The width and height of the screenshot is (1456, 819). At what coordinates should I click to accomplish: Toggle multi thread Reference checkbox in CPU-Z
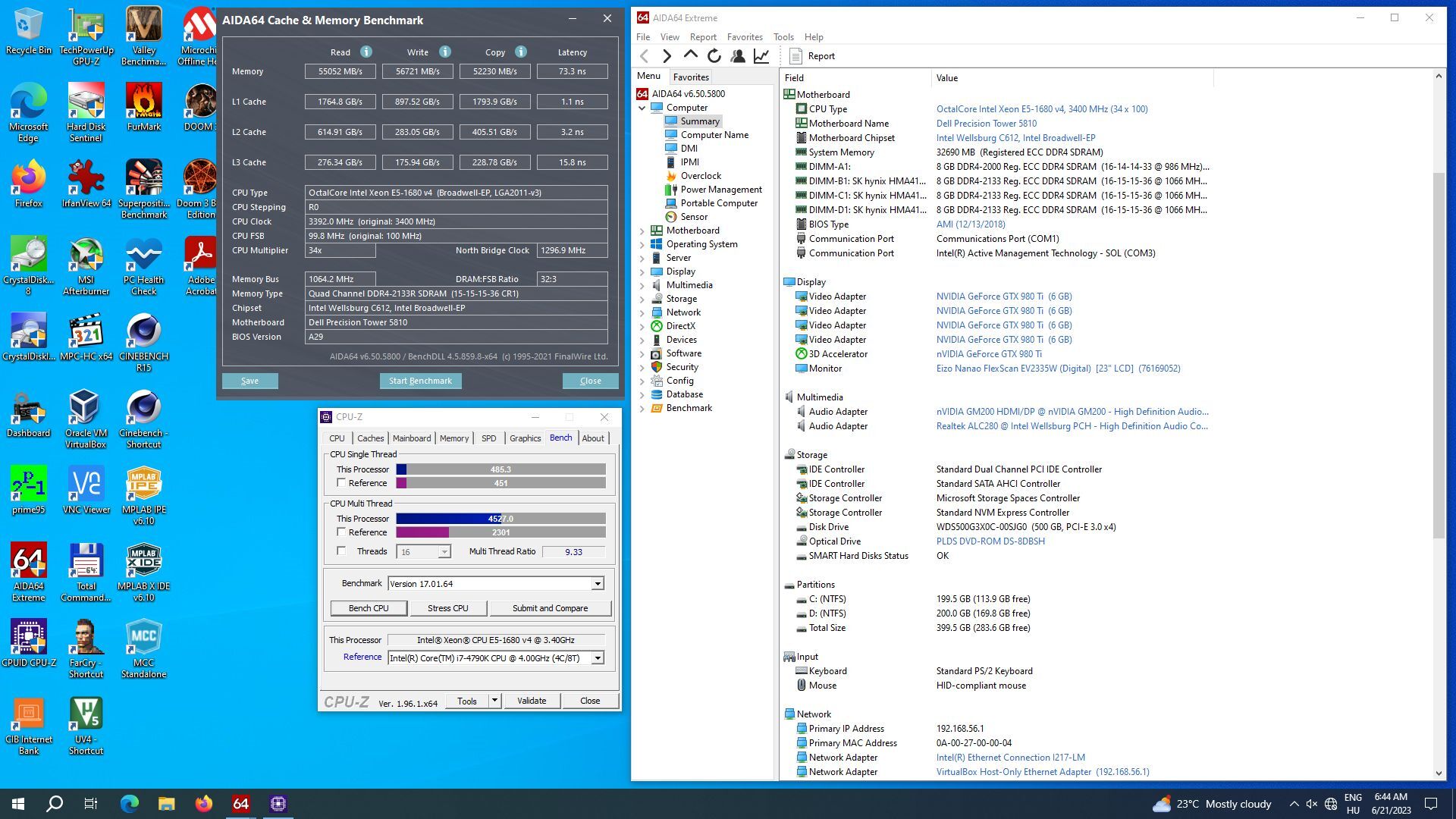pos(341,532)
